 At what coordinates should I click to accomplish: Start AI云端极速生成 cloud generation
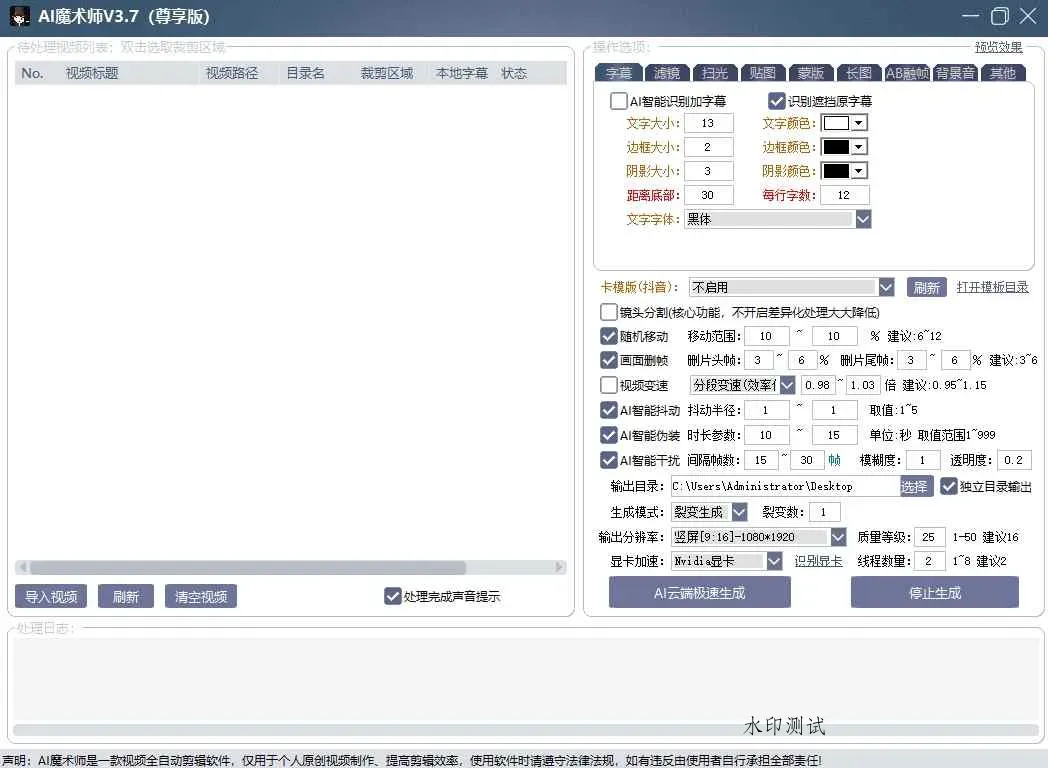698,591
